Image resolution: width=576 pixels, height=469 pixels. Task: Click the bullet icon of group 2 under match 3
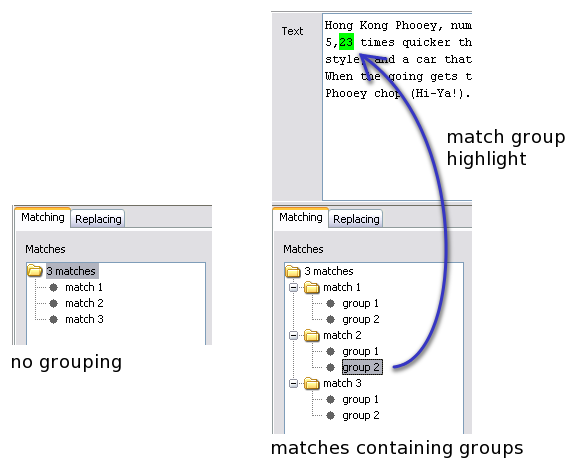click(x=330, y=415)
